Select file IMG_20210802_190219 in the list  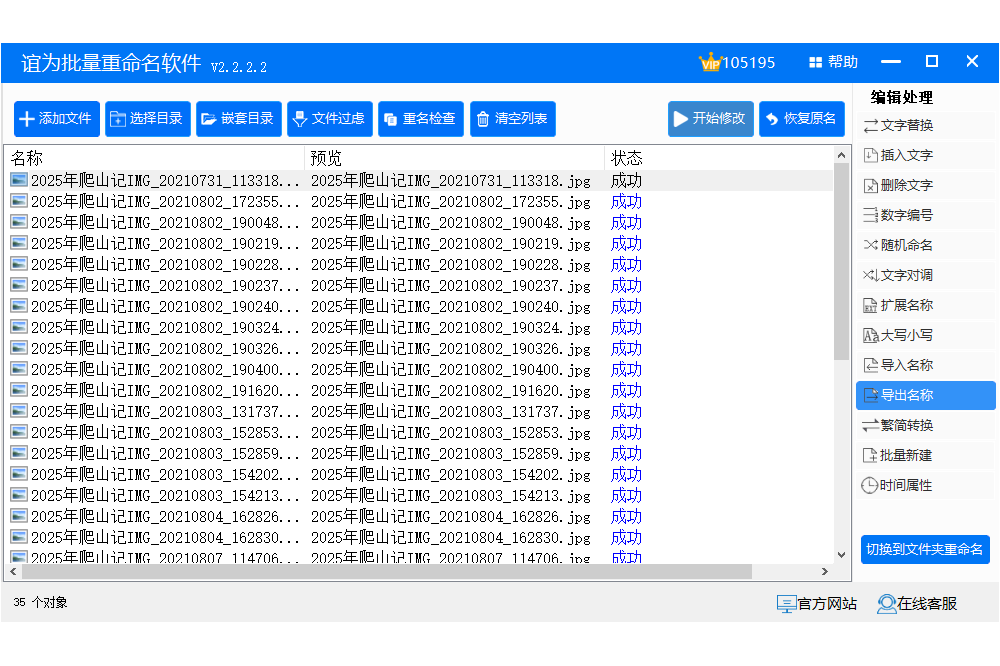pyautogui.click(x=165, y=244)
